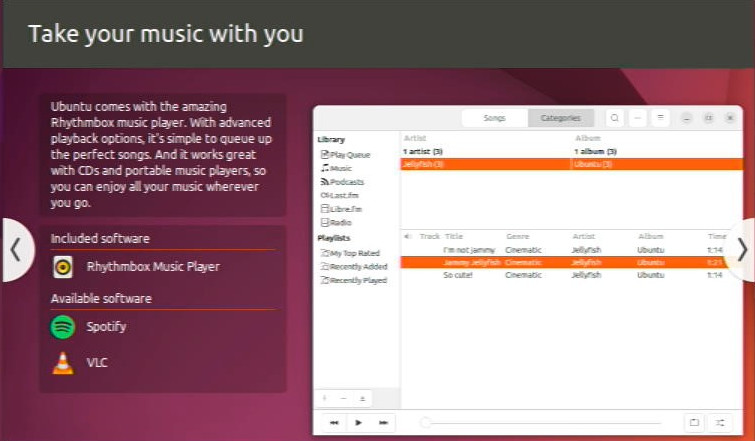The image size is (755, 441).
Task: Open the three-dots options menu
Action: (x=637, y=118)
